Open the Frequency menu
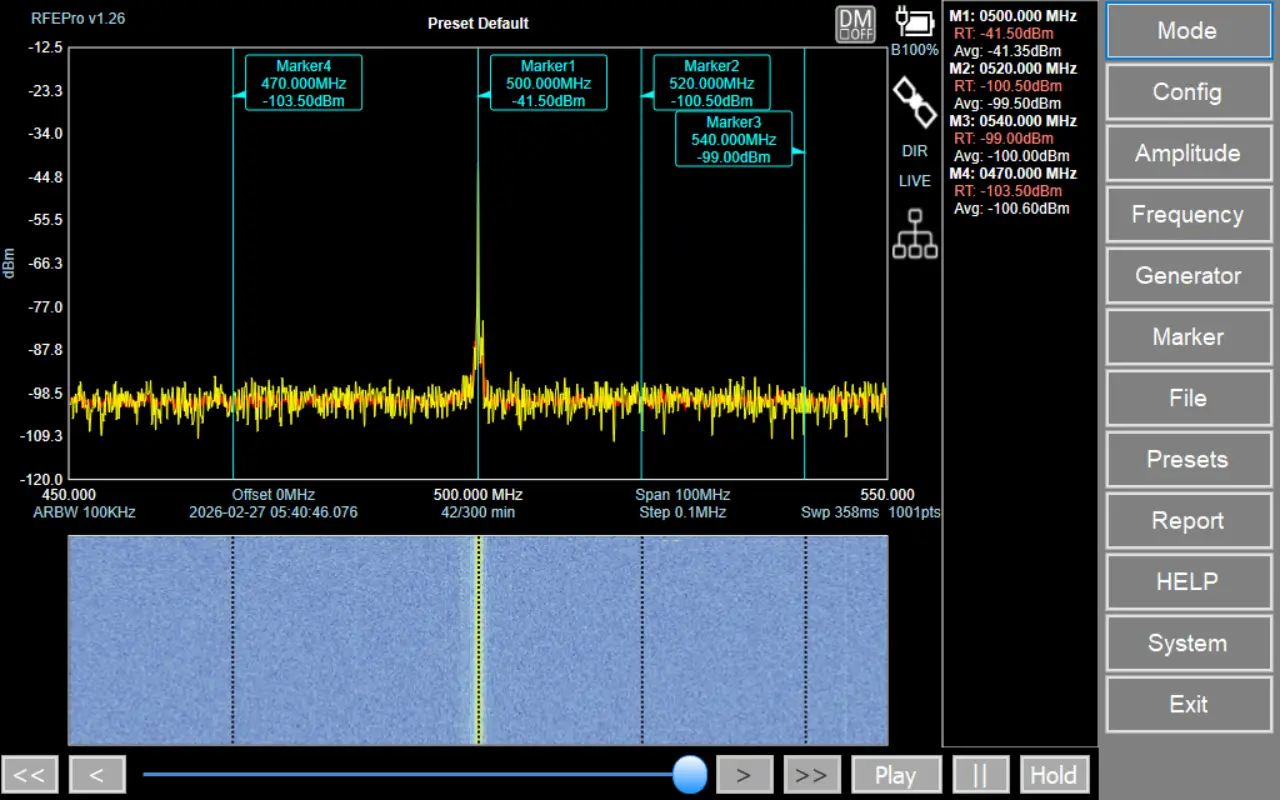This screenshot has height=800, width=1280. pos(1187,215)
